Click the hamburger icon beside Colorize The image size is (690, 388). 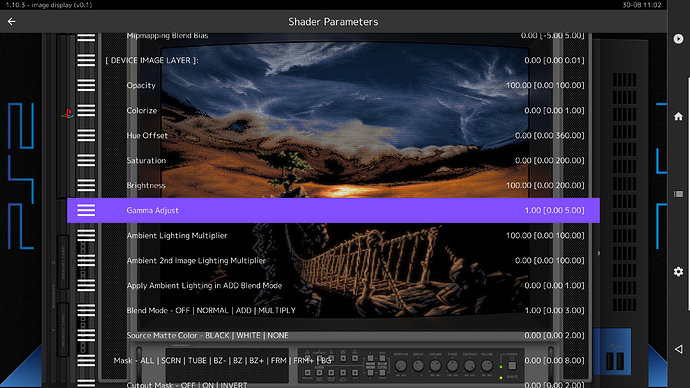[86, 110]
